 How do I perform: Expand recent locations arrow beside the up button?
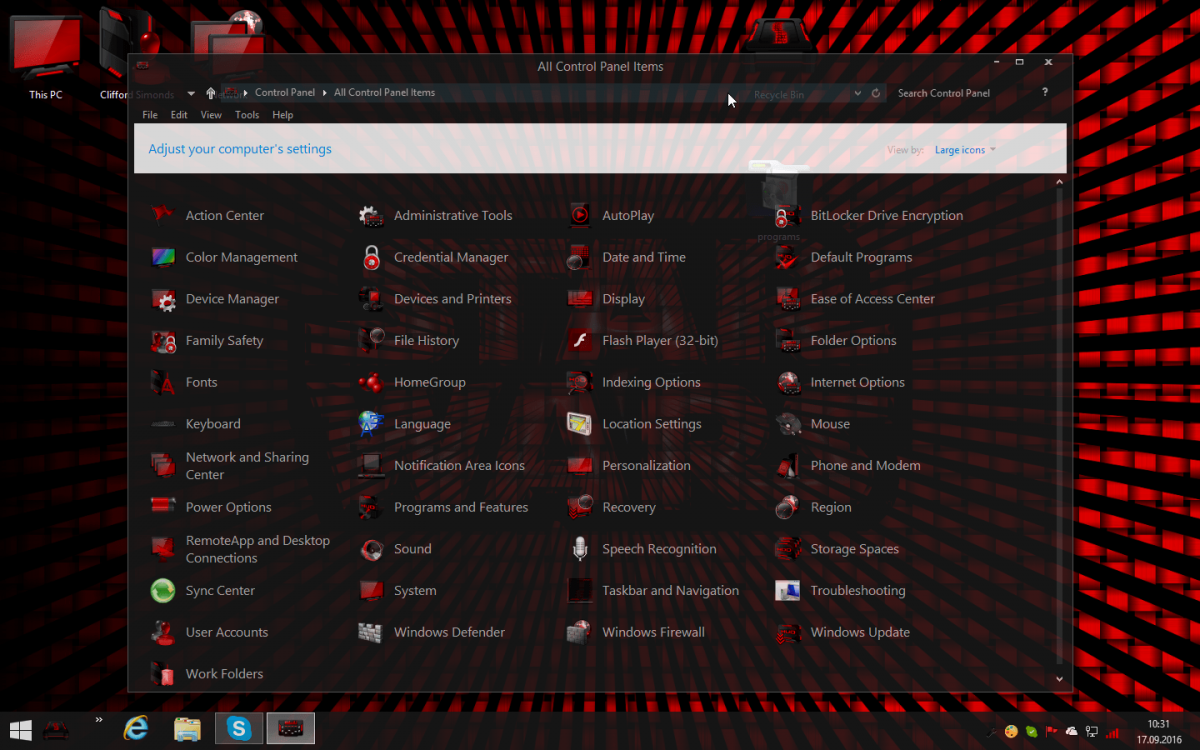point(191,93)
